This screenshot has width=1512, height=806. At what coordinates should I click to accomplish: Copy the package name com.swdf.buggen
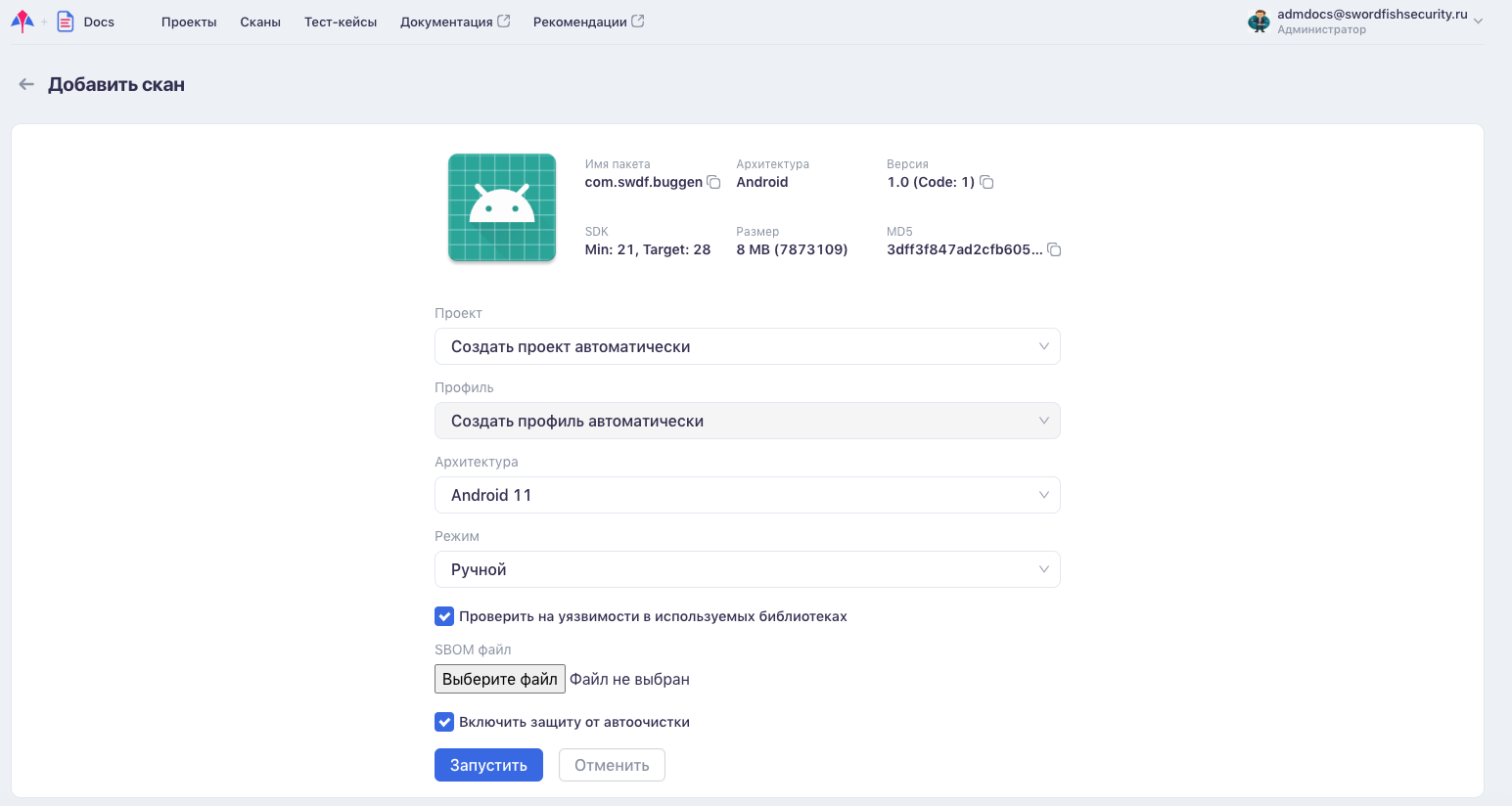[x=714, y=183]
